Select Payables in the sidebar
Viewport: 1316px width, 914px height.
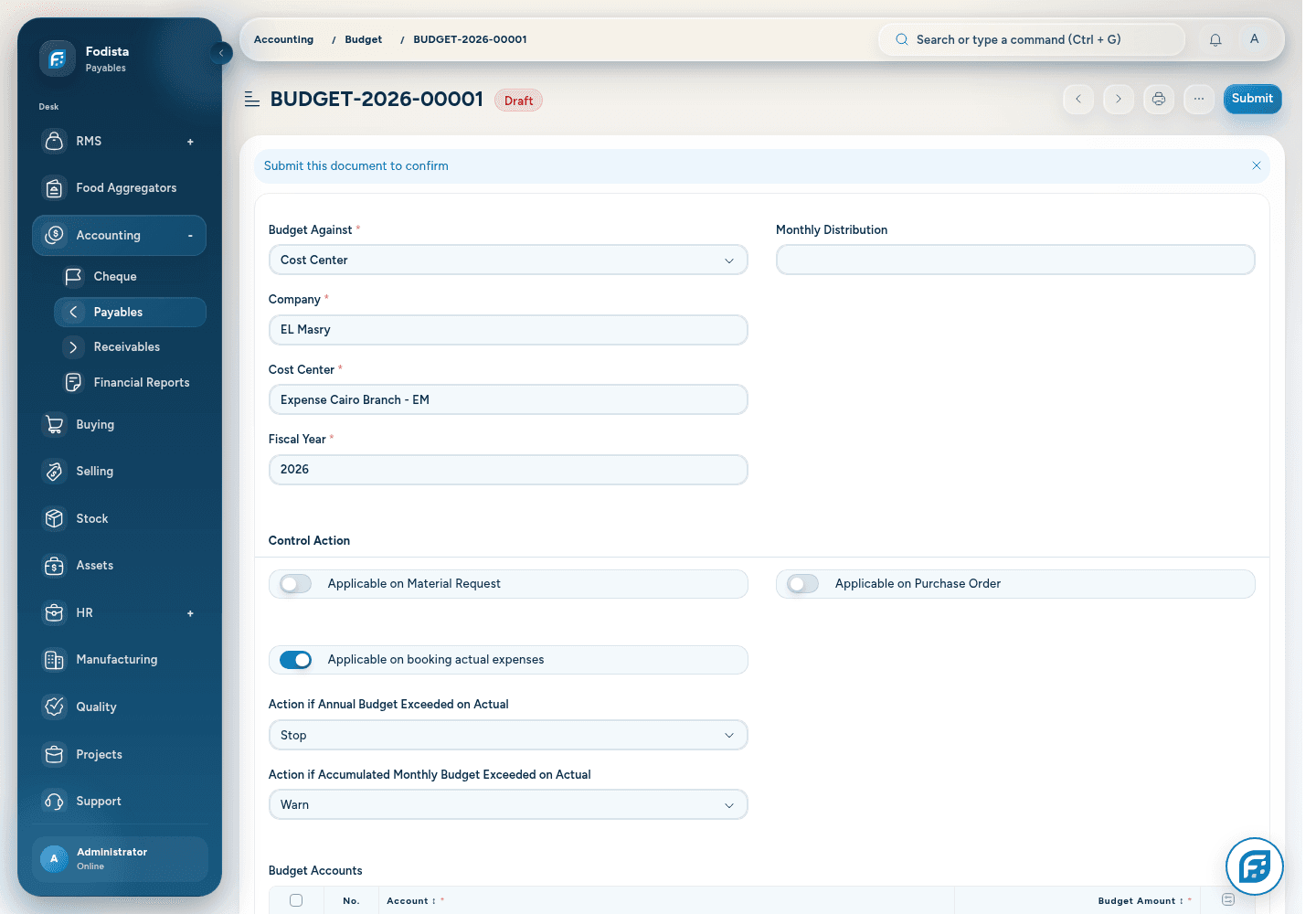click(130, 312)
